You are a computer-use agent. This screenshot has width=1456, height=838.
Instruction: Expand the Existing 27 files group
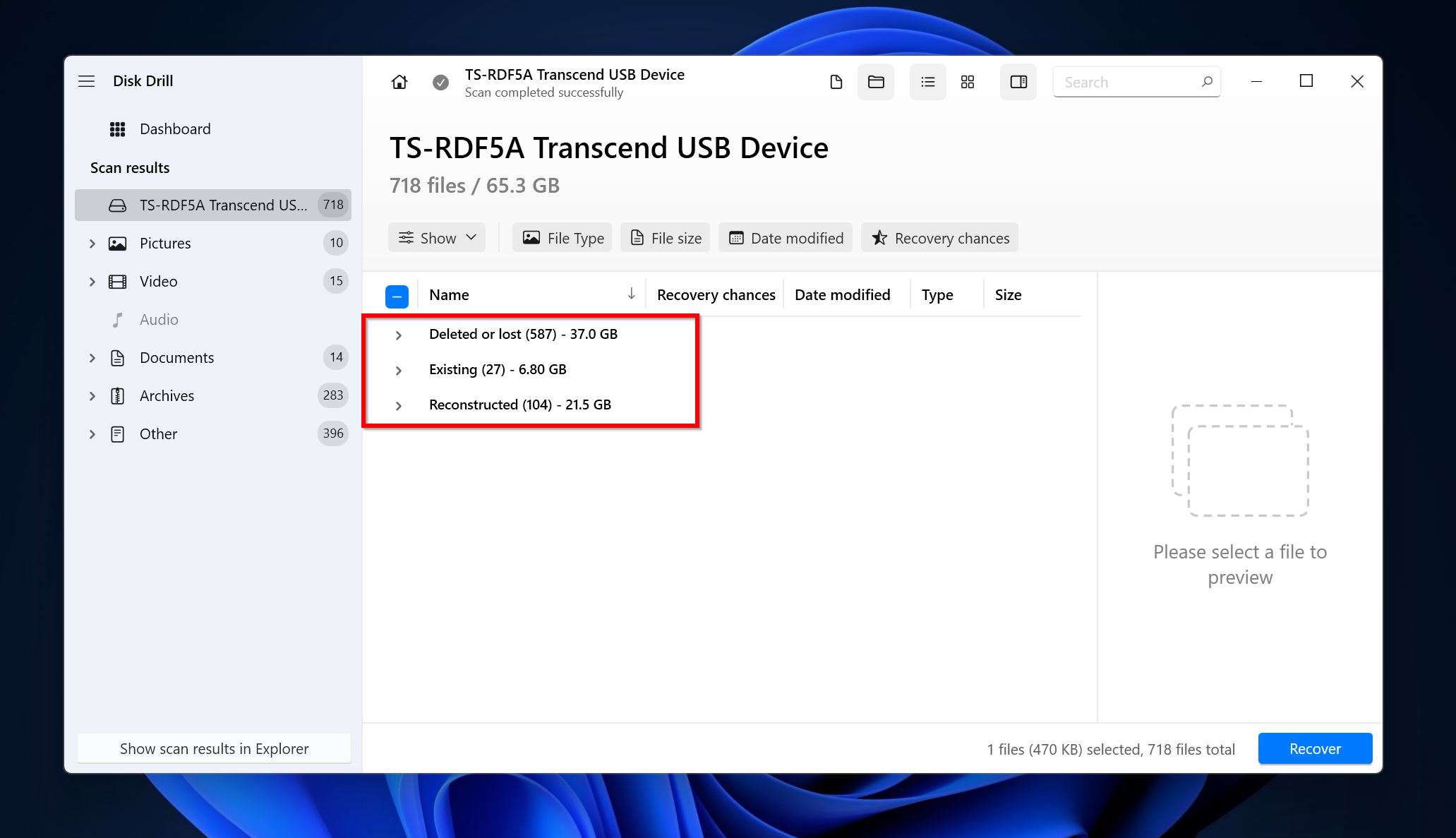[399, 369]
